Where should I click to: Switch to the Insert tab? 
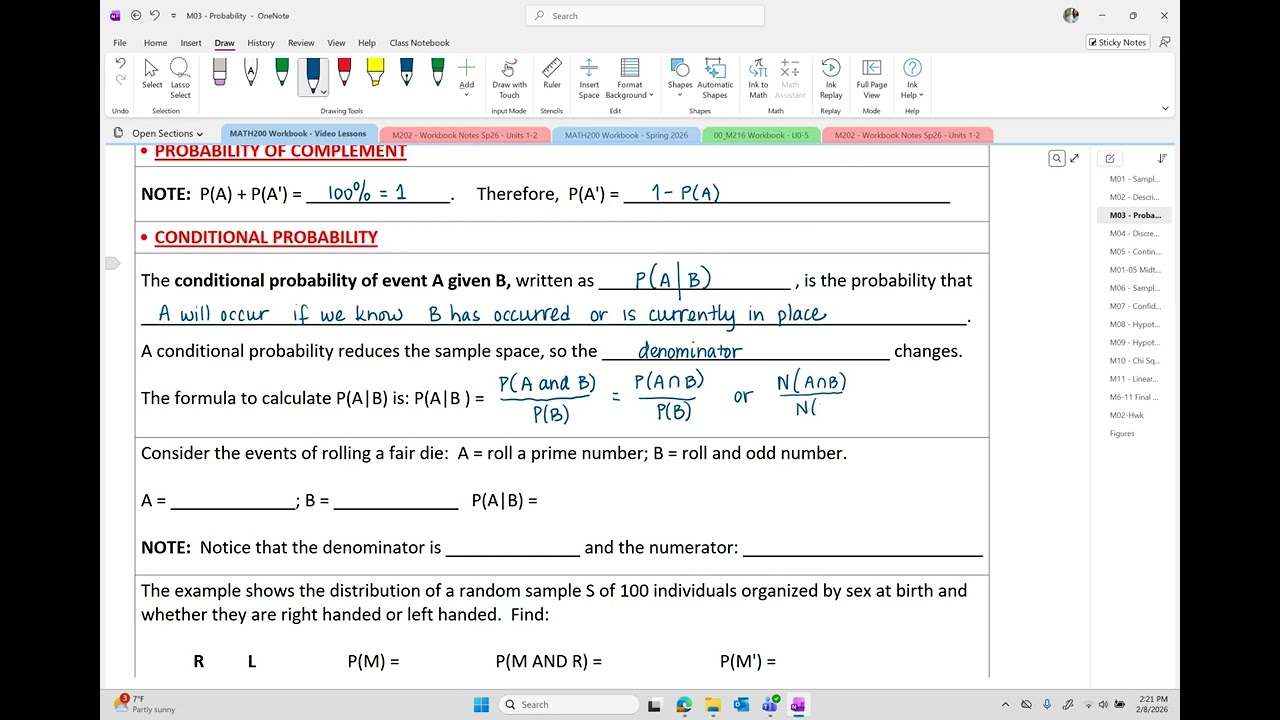tap(191, 43)
